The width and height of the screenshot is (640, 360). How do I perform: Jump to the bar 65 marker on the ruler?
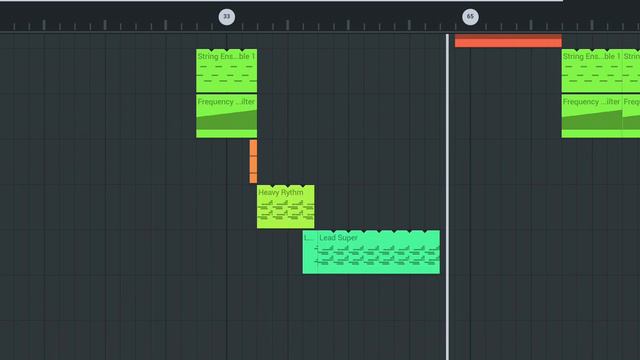[470, 17]
